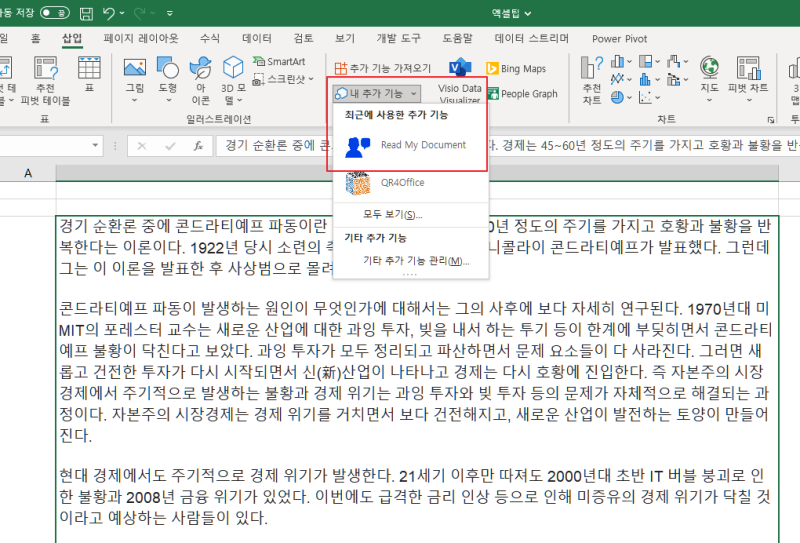Open the 수식 ribbon tab
Image resolution: width=800 pixels, height=543 pixels.
tap(210, 38)
